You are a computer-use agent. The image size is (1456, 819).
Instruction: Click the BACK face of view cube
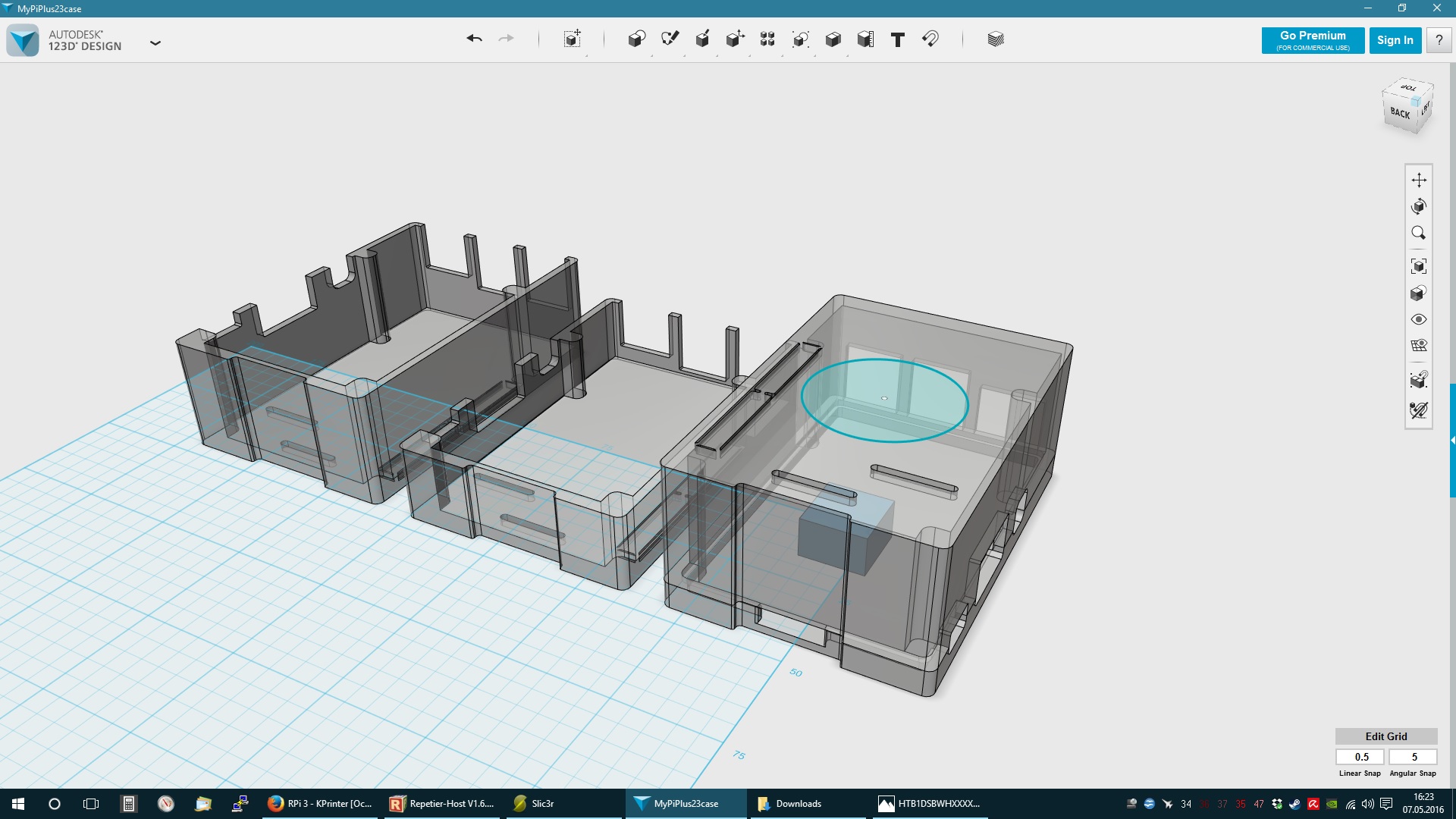[1400, 113]
